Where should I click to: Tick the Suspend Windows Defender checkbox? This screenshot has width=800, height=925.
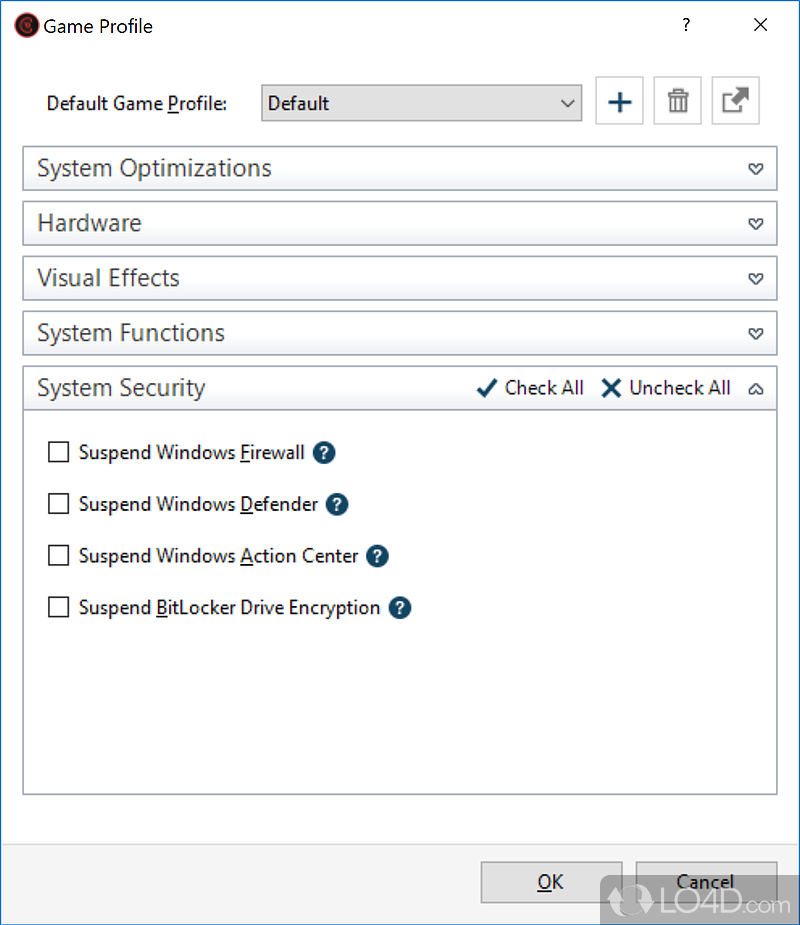(58, 505)
